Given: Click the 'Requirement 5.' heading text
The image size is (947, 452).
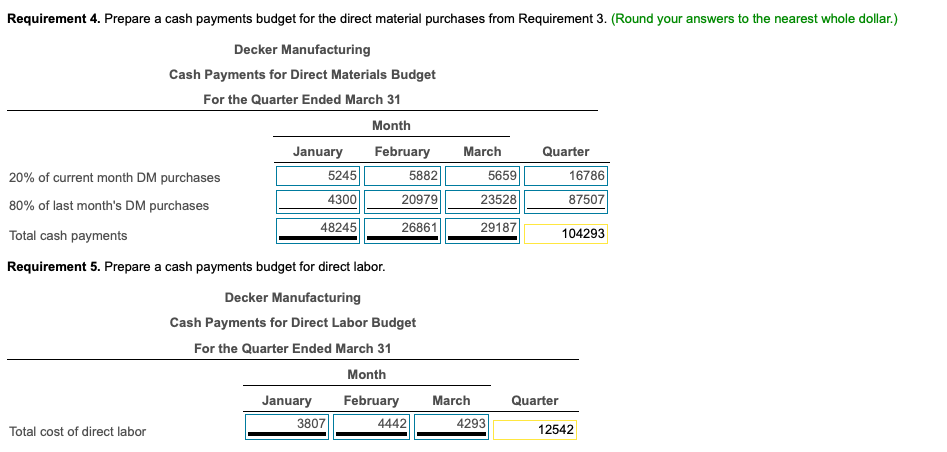Looking at the screenshot, I should [54, 266].
